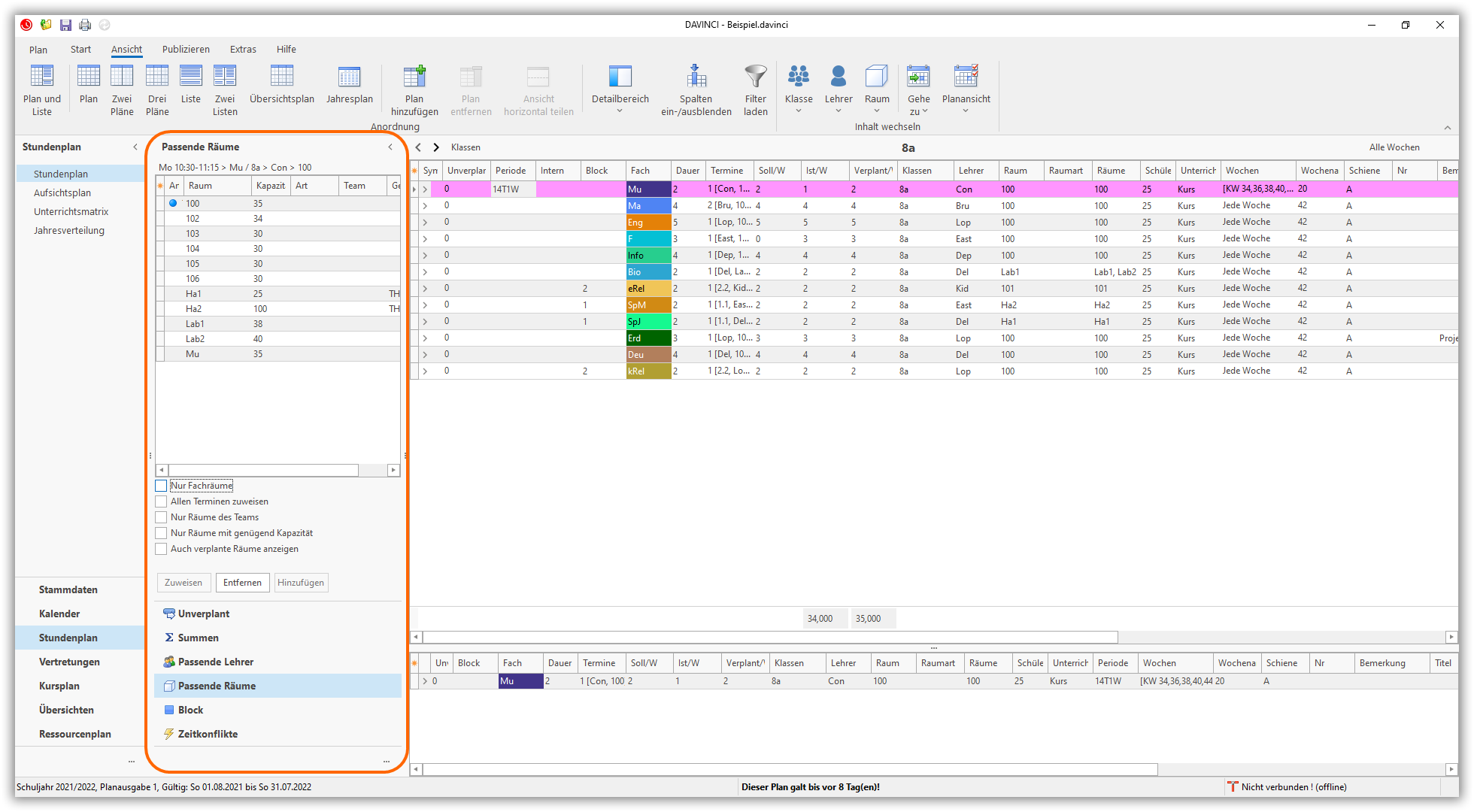Click the orange Eng subject color cell
The height and width of the screenshot is (812, 1474).
(x=648, y=223)
